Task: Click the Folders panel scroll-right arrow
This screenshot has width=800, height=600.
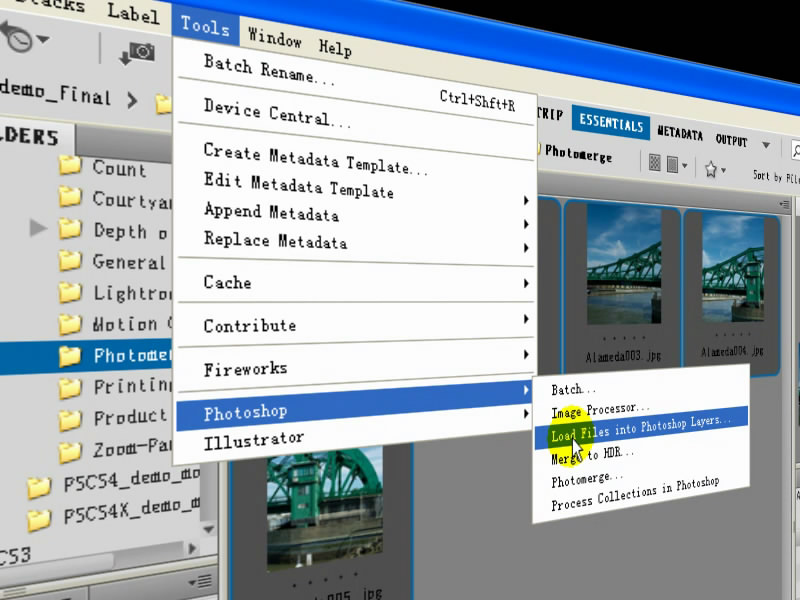Action: [x=192, y=549]
